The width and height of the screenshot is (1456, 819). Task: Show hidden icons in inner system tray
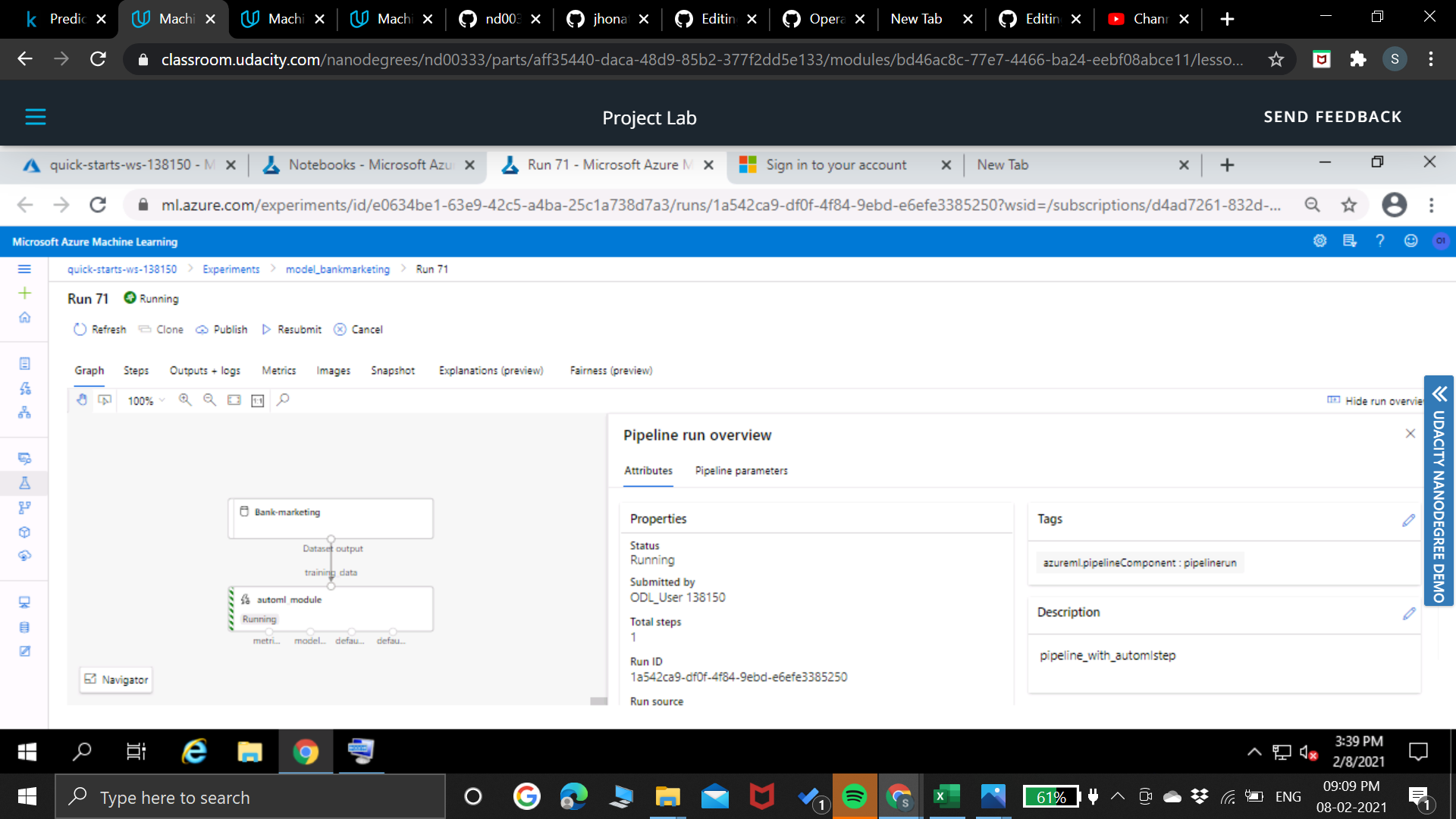[x=1254, y=752]
